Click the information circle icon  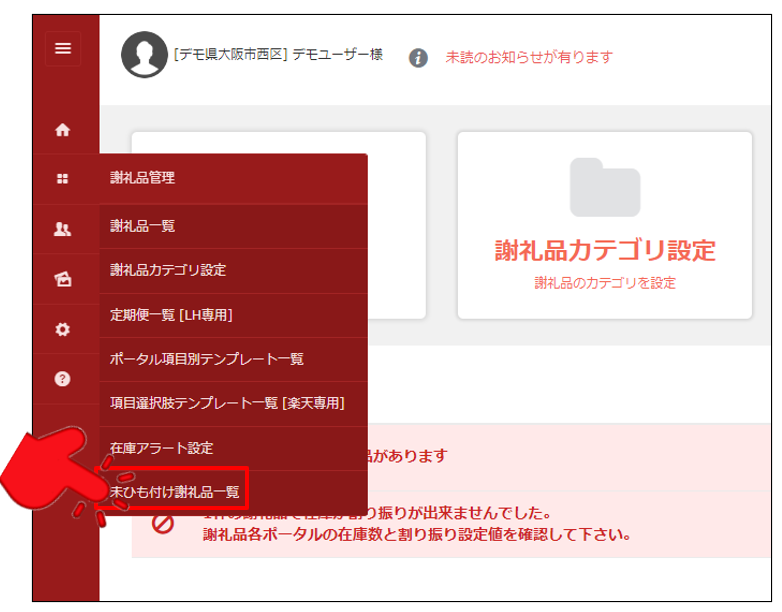point(419,58)
